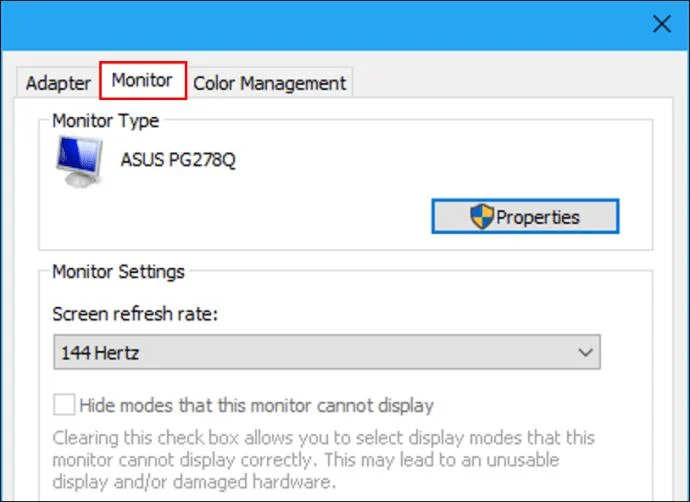Open monitor Properties
This screenshot has height=502, width=690.
(525, 216)
